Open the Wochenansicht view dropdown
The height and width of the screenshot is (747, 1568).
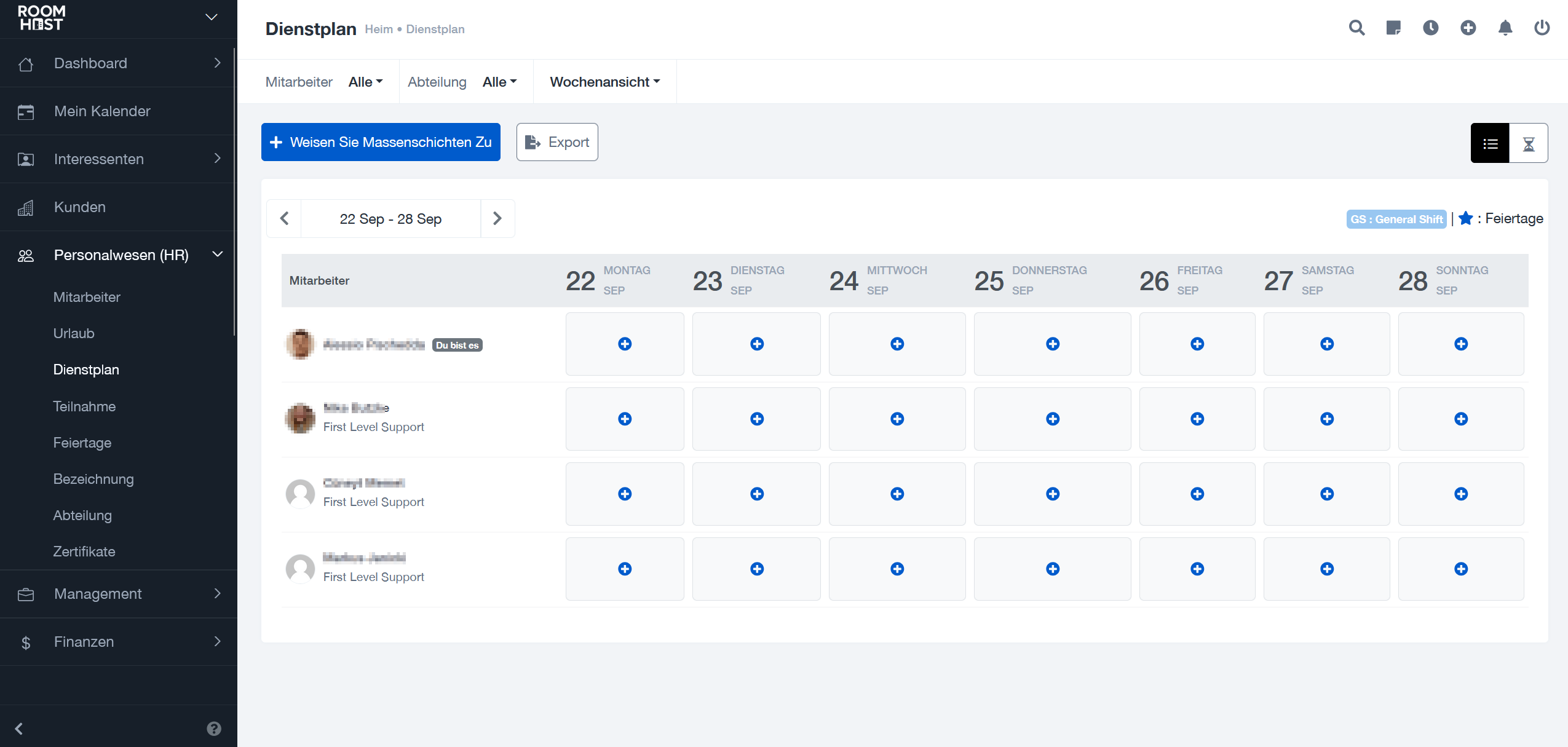604,82
